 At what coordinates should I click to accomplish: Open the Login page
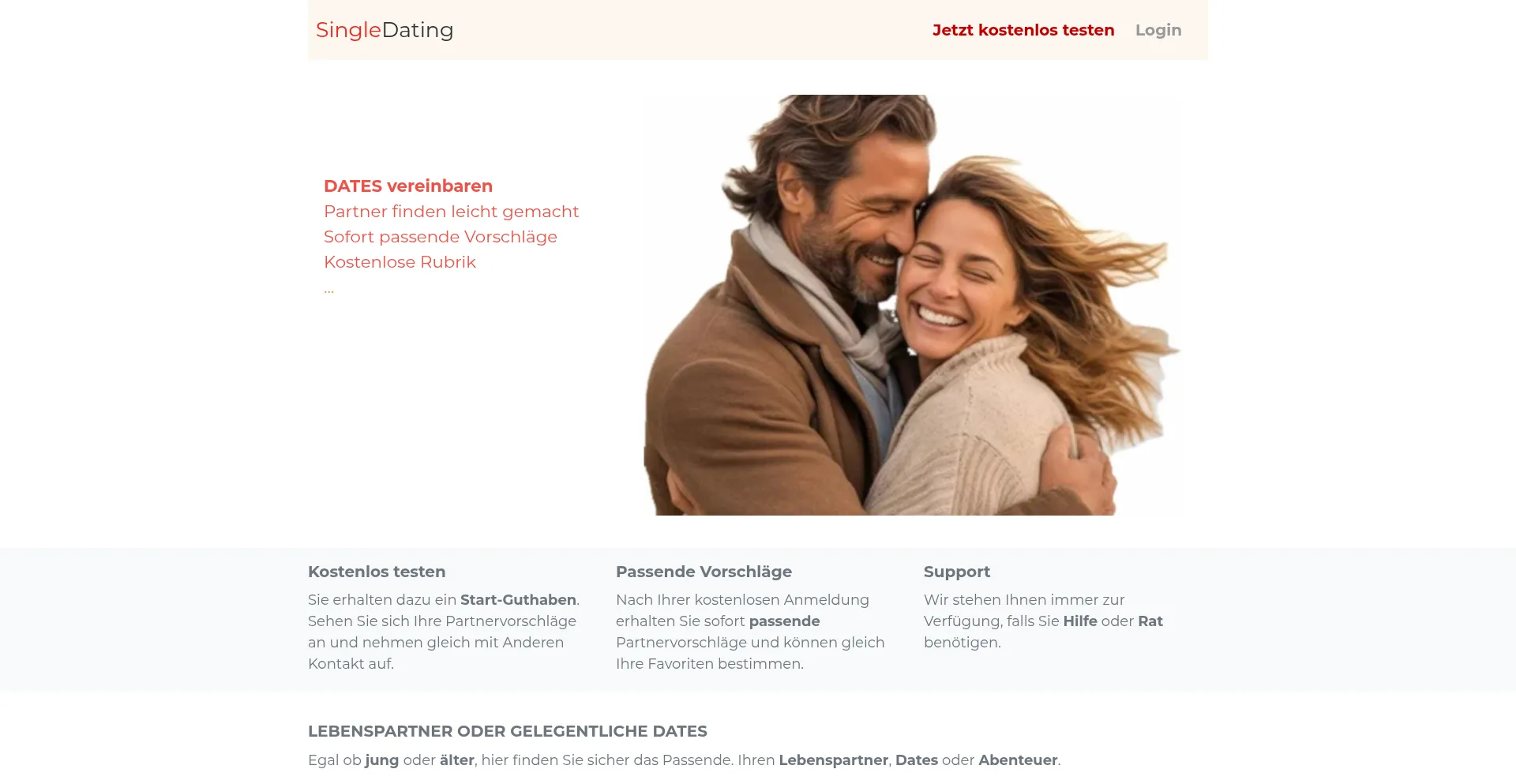point(1158,30)
